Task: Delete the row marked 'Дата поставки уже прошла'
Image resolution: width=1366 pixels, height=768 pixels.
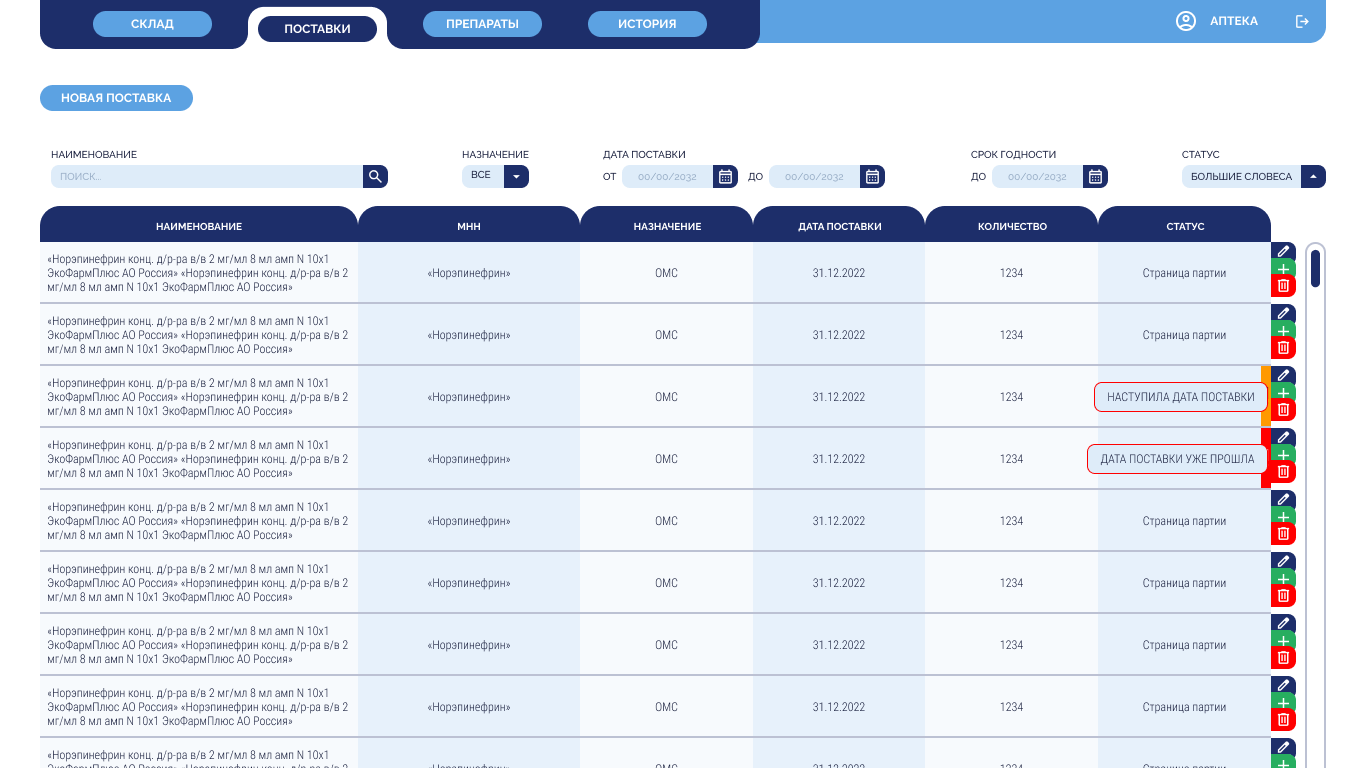Action: pyautogui.click(x=1283, y=472)
